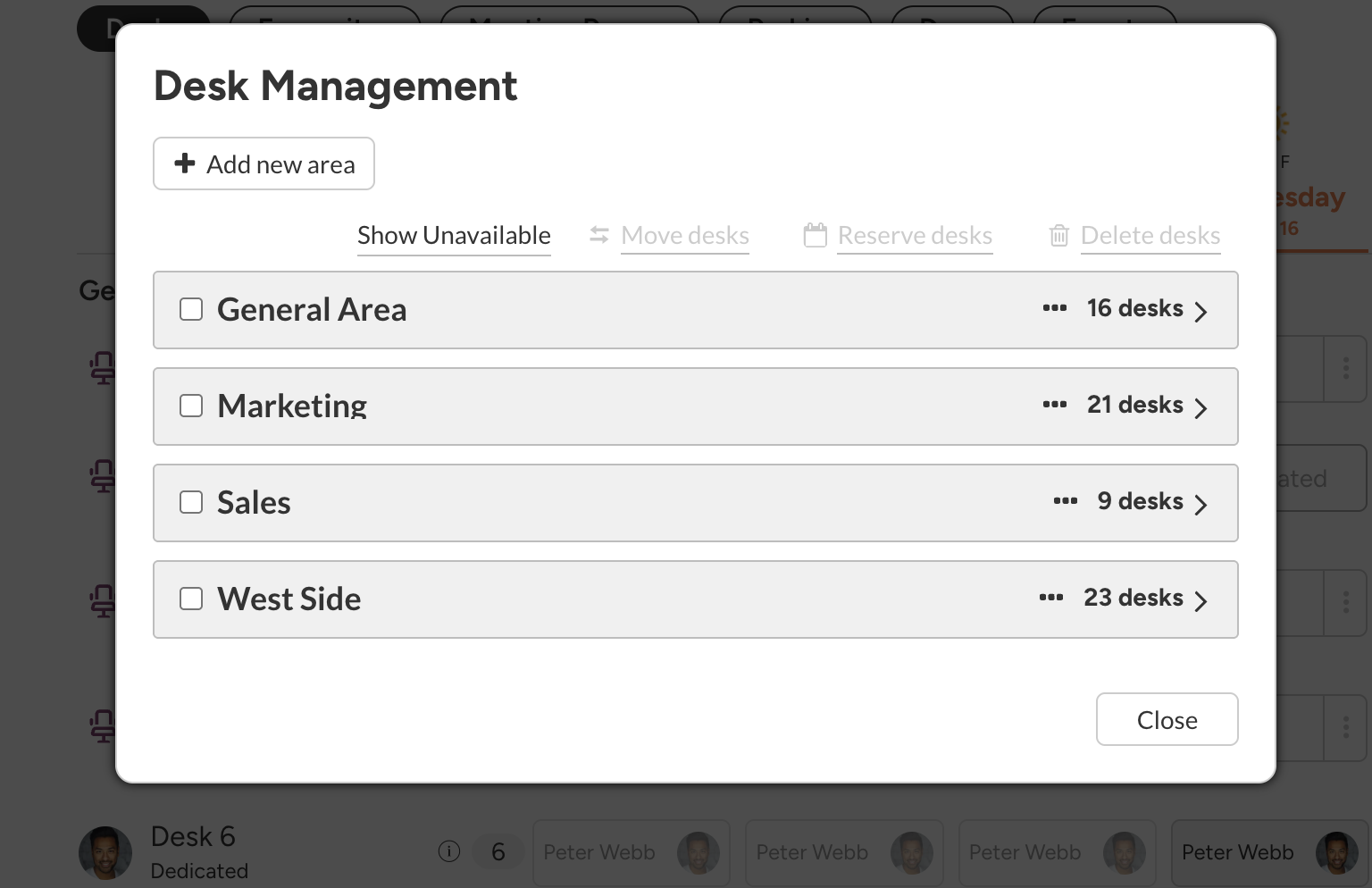
Task: Click the Move desks arrows icon
Action: click(599, 235)
